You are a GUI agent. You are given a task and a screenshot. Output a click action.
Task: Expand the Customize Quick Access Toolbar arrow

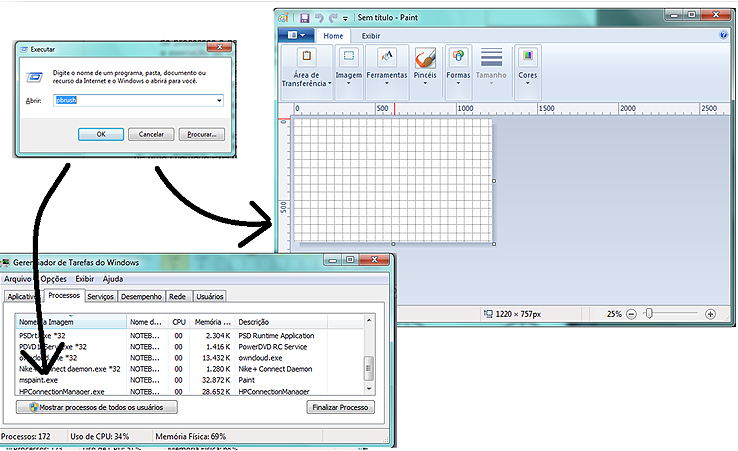(x=346, y=18)
